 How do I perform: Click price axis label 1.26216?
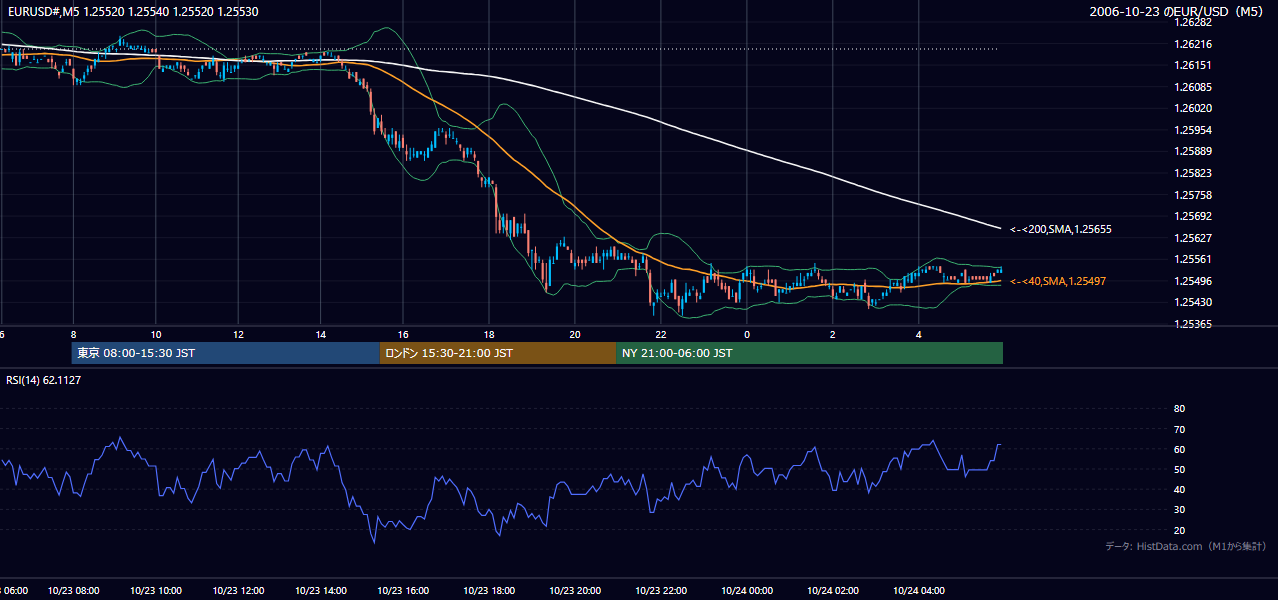tap(1192, 44)
